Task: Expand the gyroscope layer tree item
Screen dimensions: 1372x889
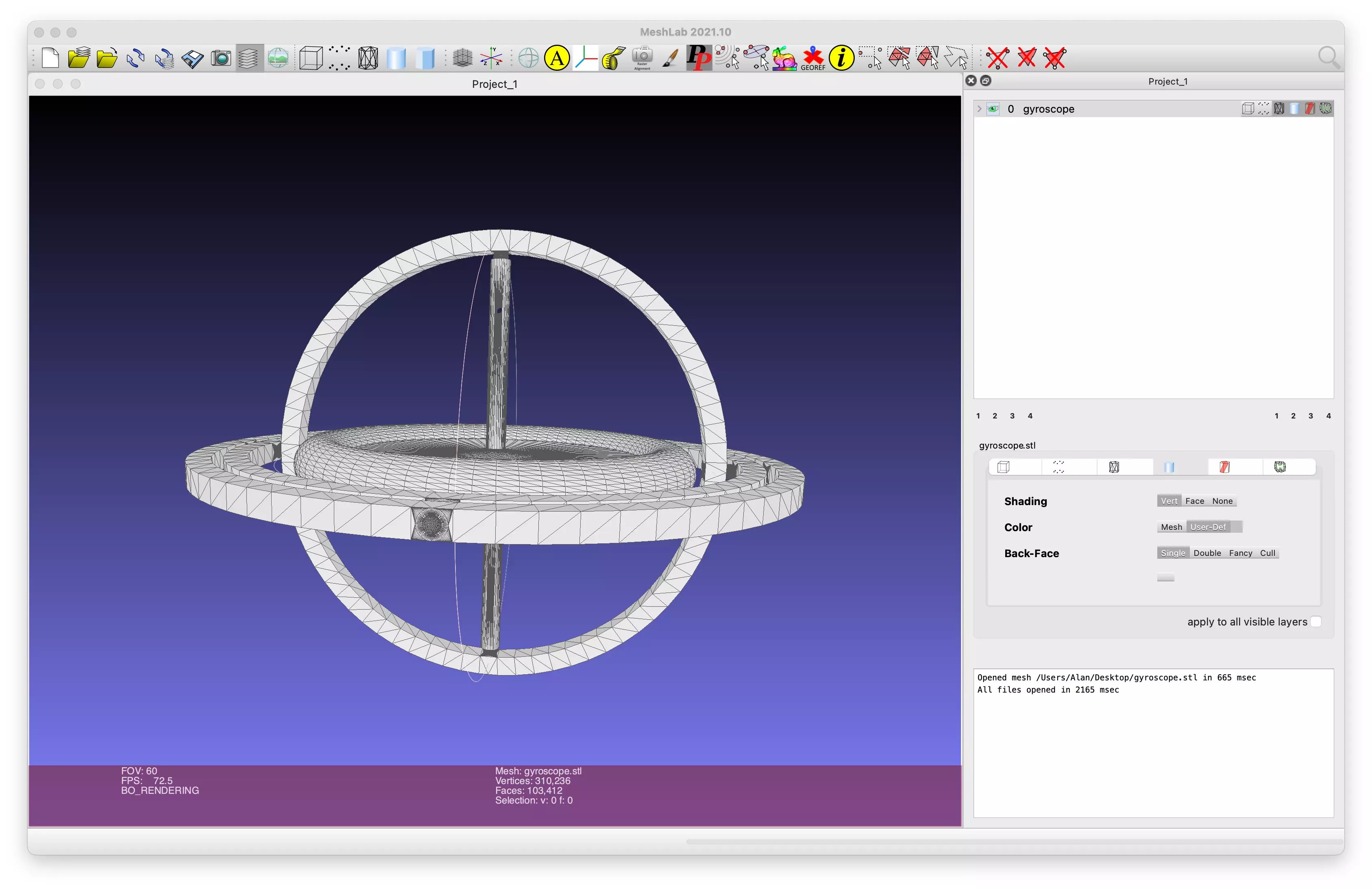Action: [x=979, y=109]
